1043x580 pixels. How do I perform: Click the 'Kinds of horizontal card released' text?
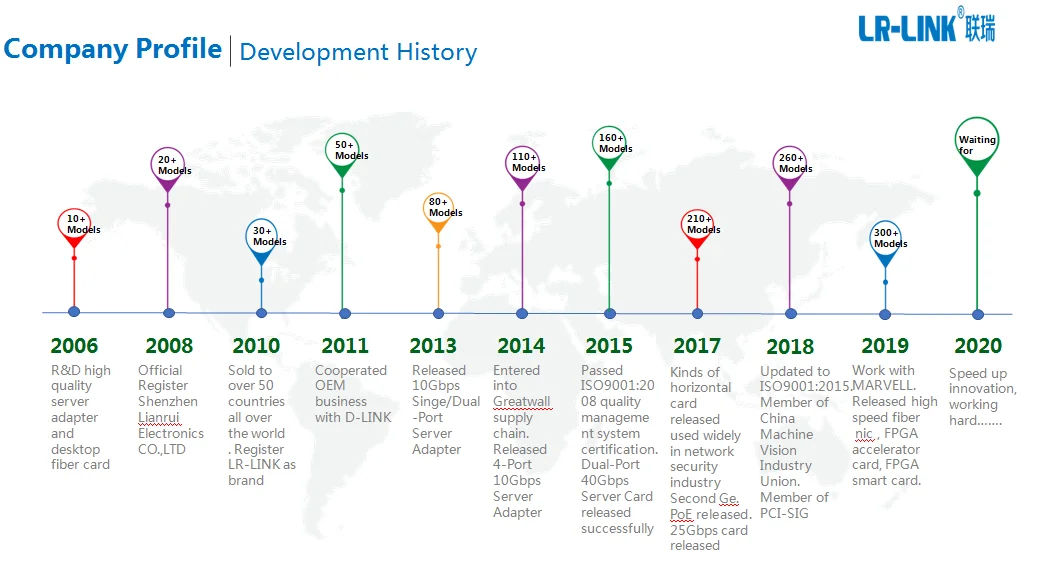coord(710,458)
